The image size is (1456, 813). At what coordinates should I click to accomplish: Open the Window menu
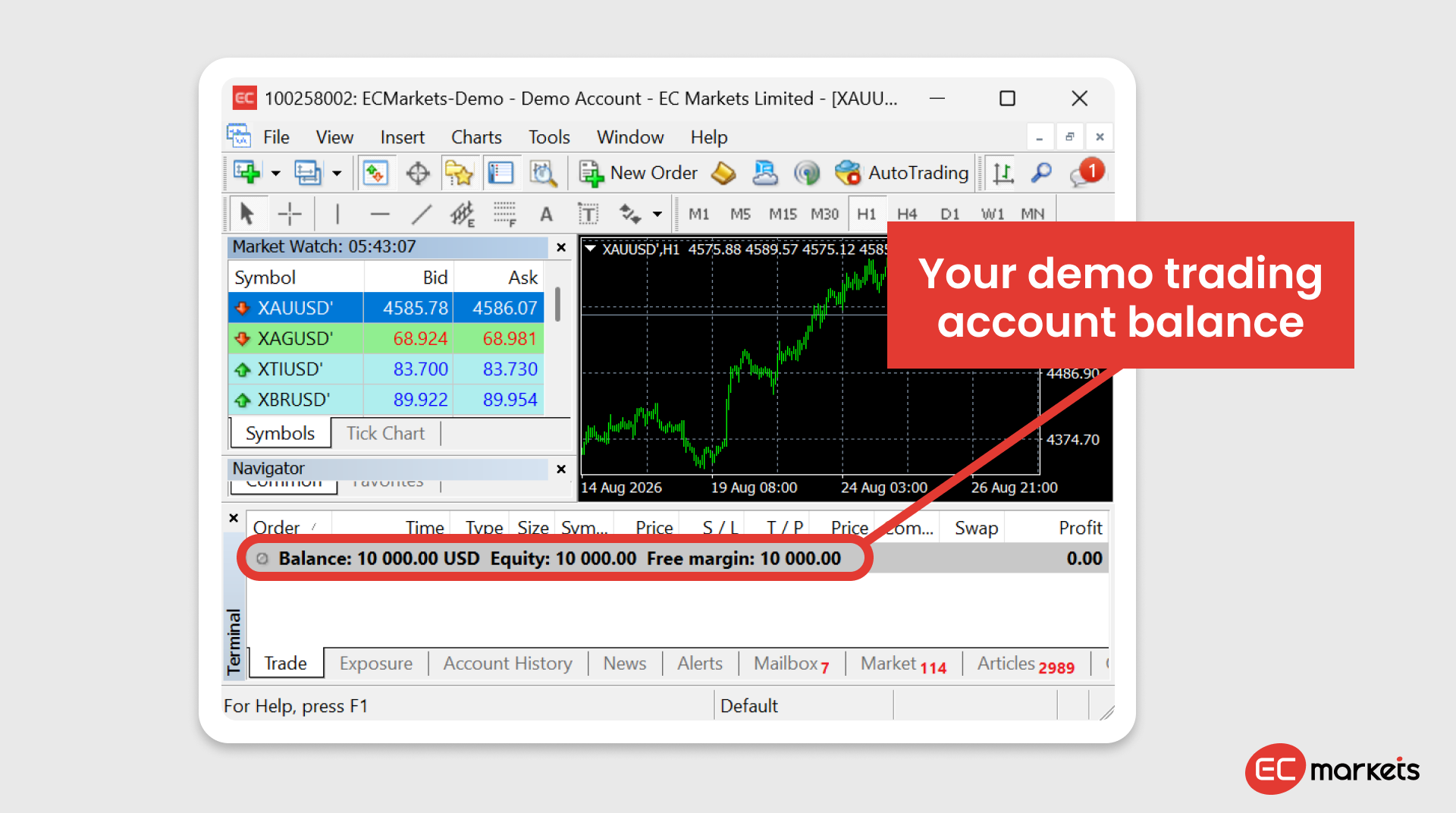tap(630, 137)
